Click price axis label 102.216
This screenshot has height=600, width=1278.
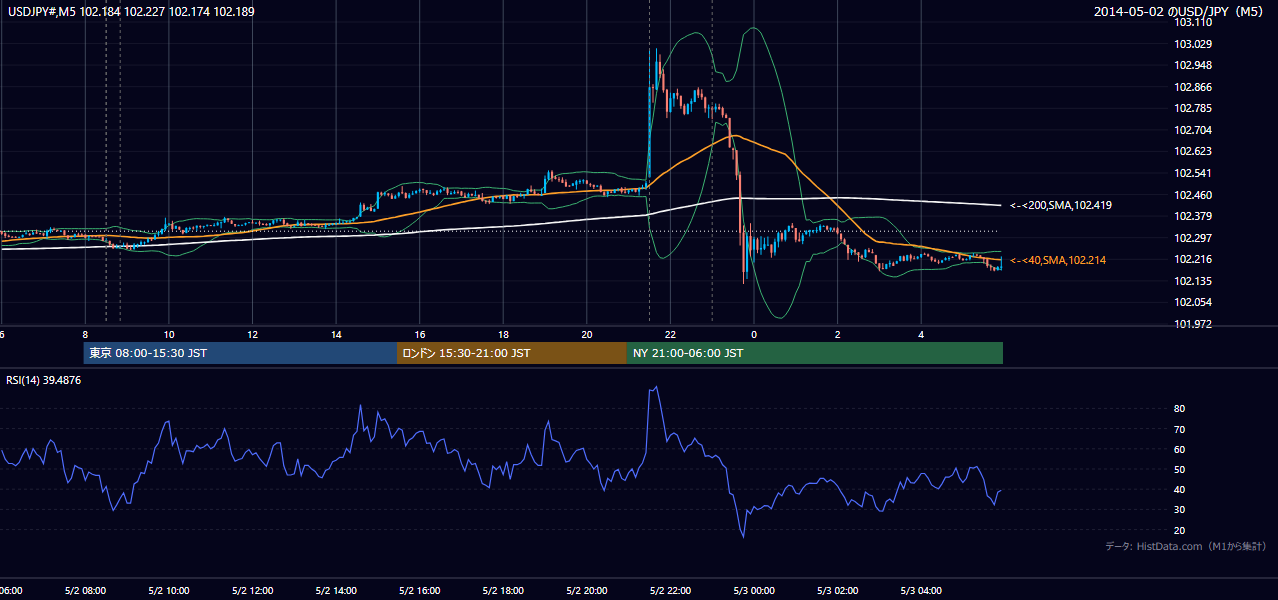click(1192, 259)
